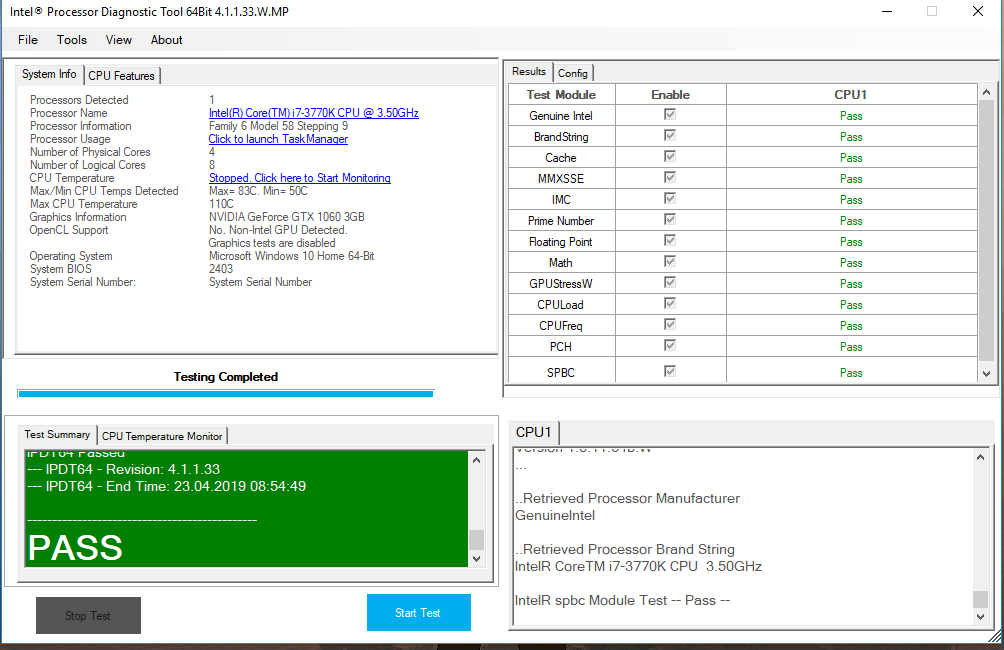Image resolution: width=1004 pixels, height=650 pixels.
Task: Click the GPUStressW Pass result
Action: [x=851, y=284]
